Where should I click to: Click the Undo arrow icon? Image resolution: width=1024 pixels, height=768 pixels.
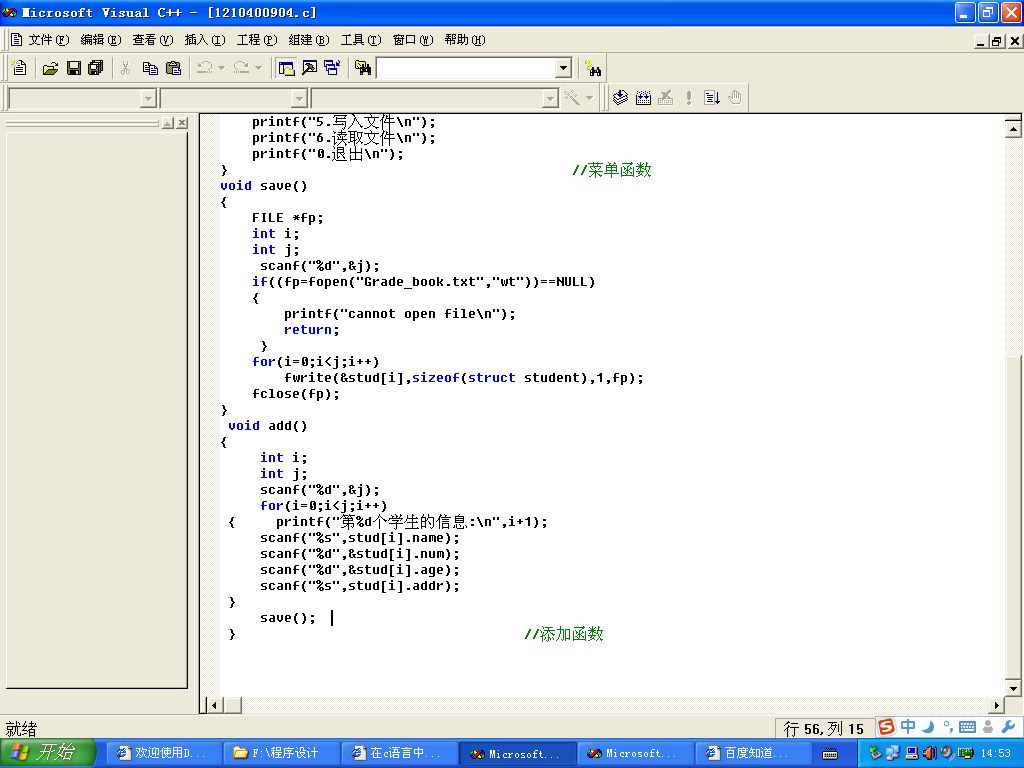[204, 68]
